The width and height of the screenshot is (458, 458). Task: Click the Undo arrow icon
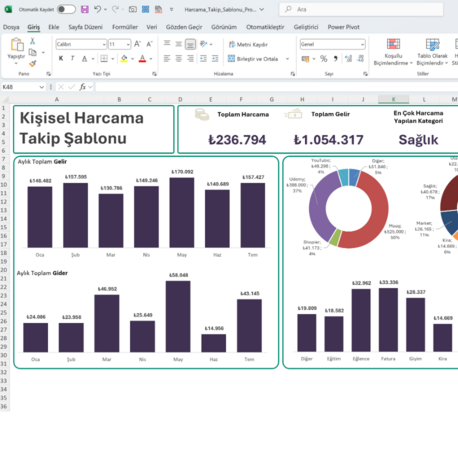tap(97, 9)
